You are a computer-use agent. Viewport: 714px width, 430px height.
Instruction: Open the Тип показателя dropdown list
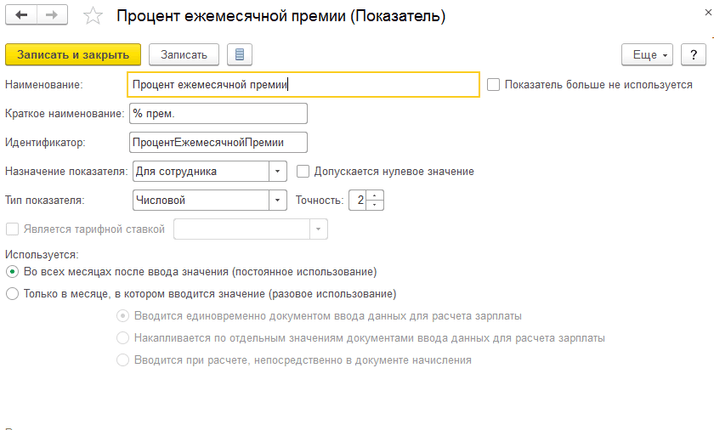point(278,200)
